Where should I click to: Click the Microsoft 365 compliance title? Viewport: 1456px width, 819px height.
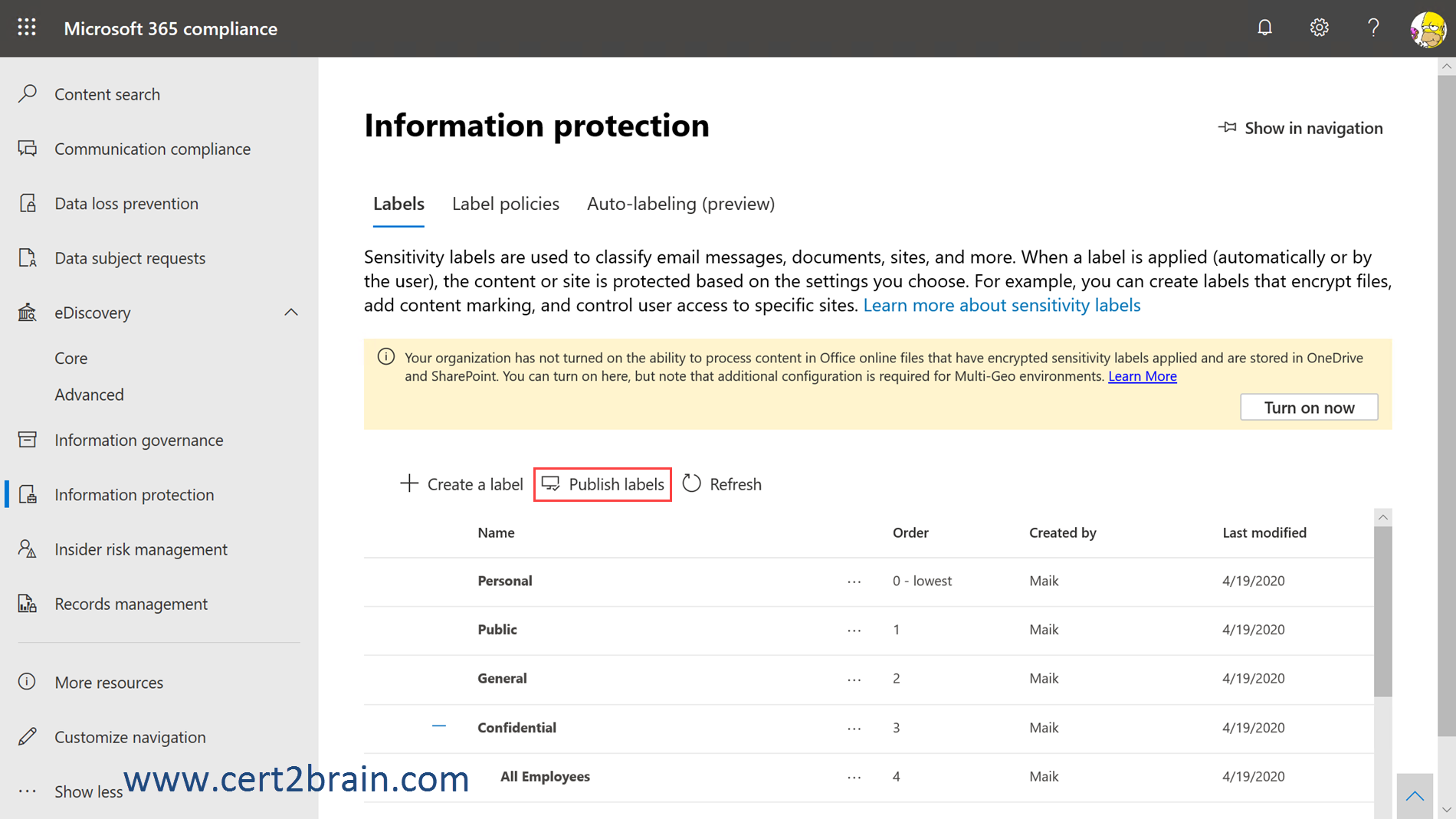pos(170,28)
